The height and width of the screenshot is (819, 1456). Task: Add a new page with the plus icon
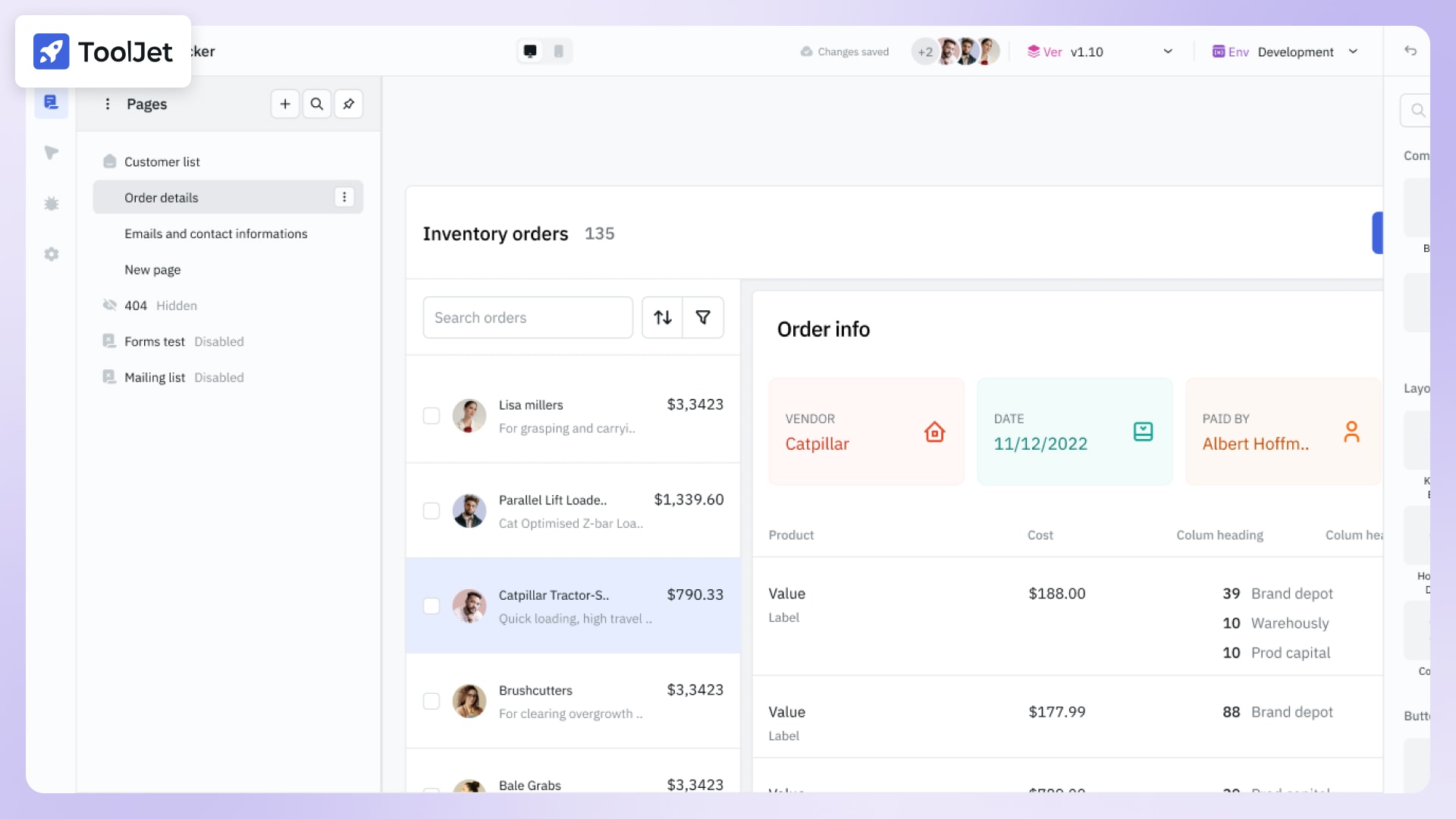[284, 104]
